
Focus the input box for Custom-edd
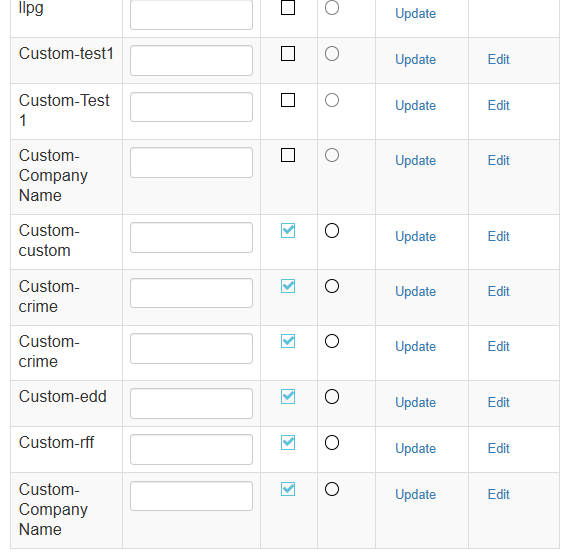pos(191,404)
